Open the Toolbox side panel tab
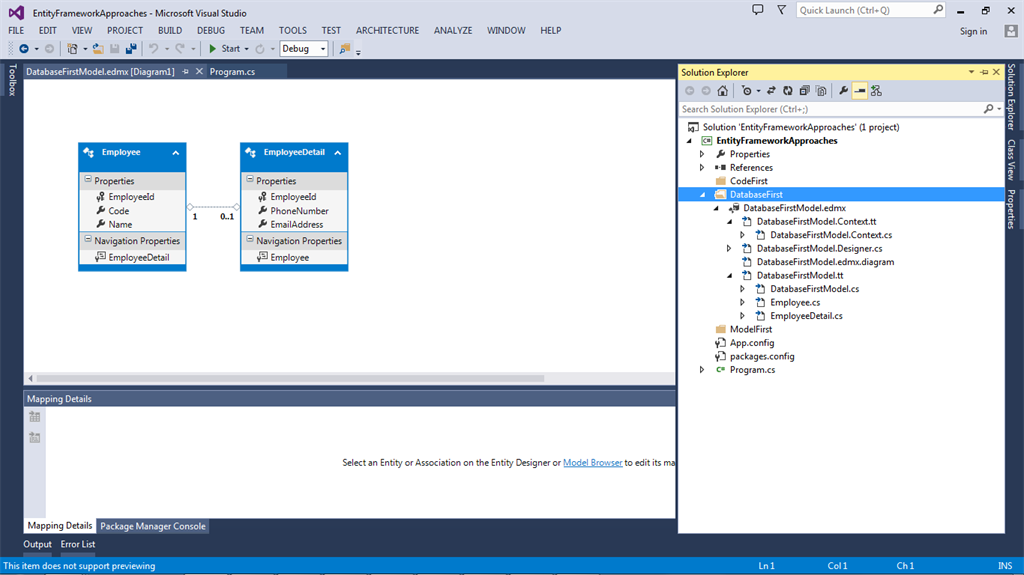 pyautogui.click(x=12, y=80)
